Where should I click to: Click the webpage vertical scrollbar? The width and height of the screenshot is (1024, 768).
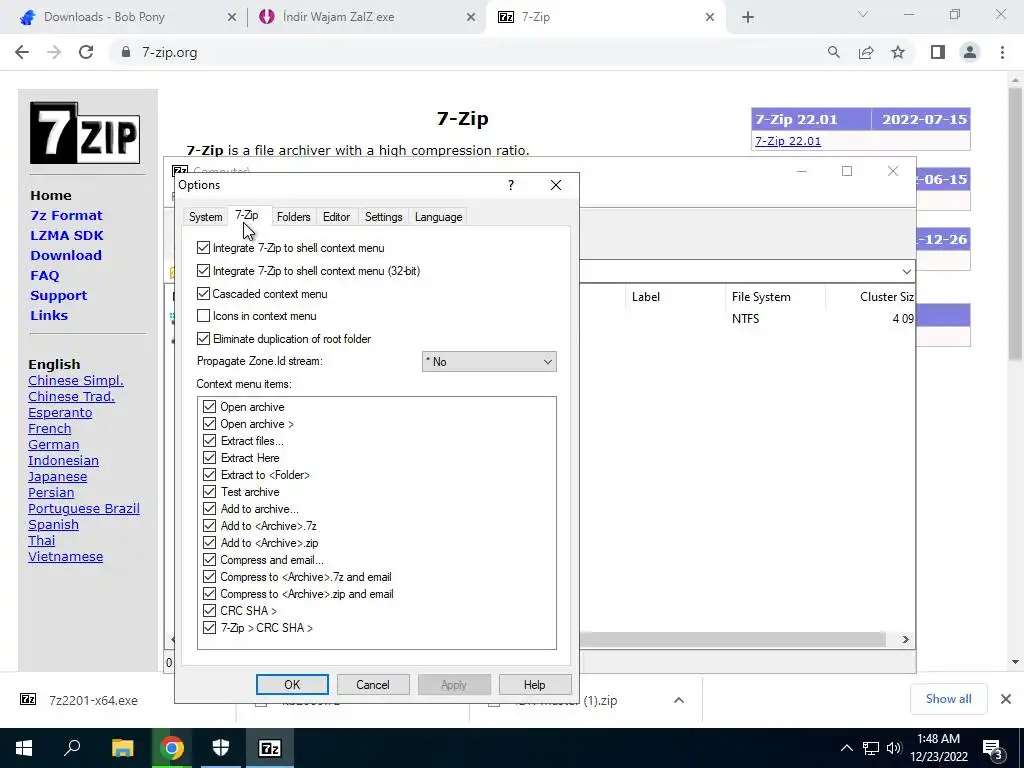(x=1015, y=223)
